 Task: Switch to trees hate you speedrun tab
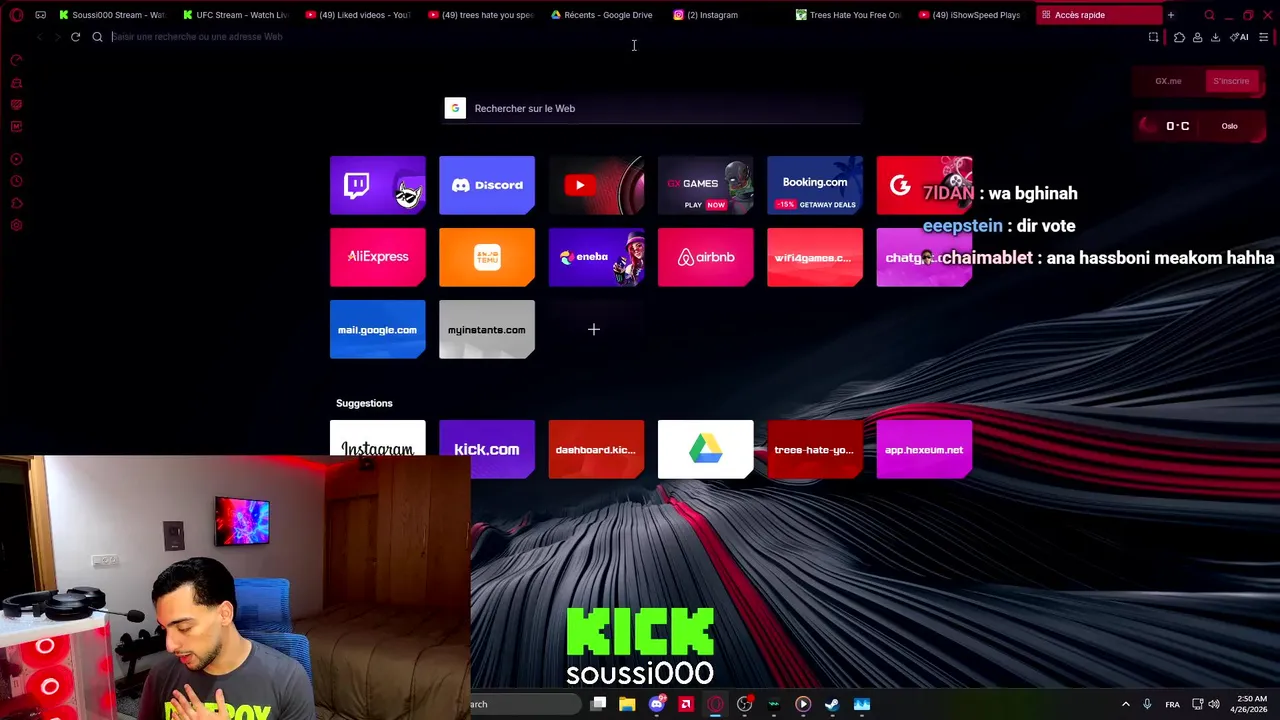pyautogui.click(x=481, y=15)
